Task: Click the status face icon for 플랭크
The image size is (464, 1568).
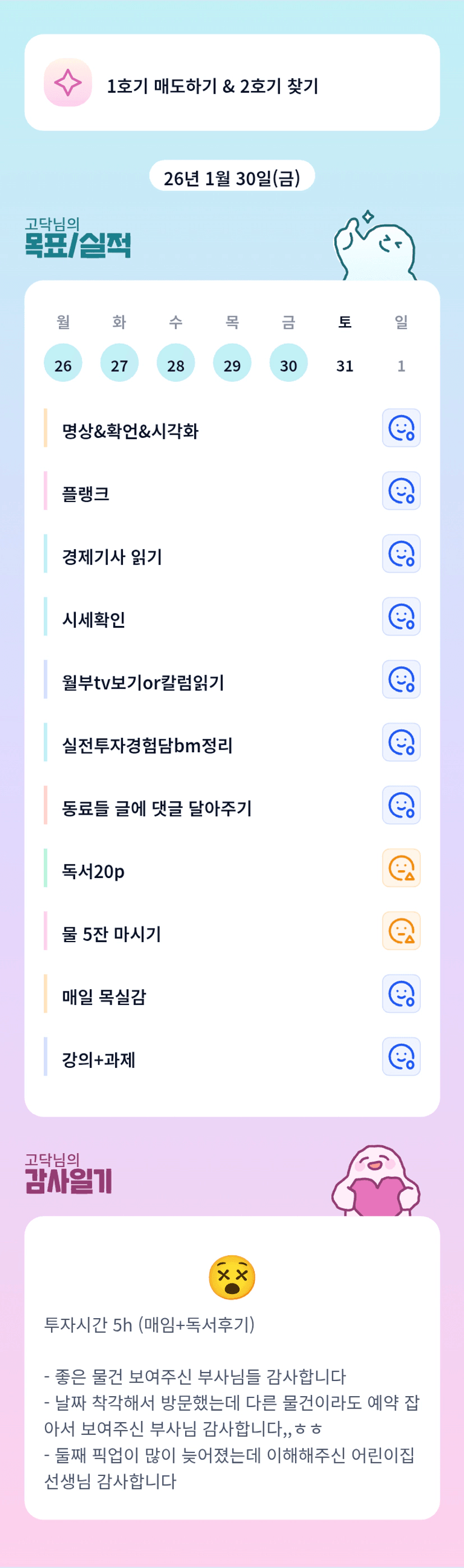Action: [401, 491]
